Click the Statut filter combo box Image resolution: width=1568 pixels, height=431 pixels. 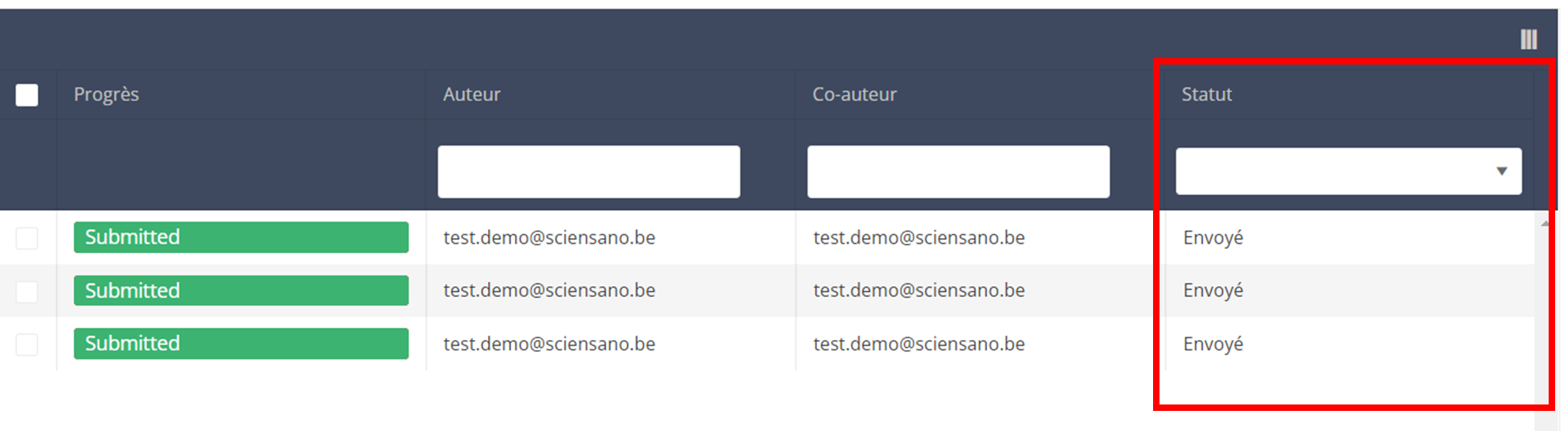pos(1333,171)
